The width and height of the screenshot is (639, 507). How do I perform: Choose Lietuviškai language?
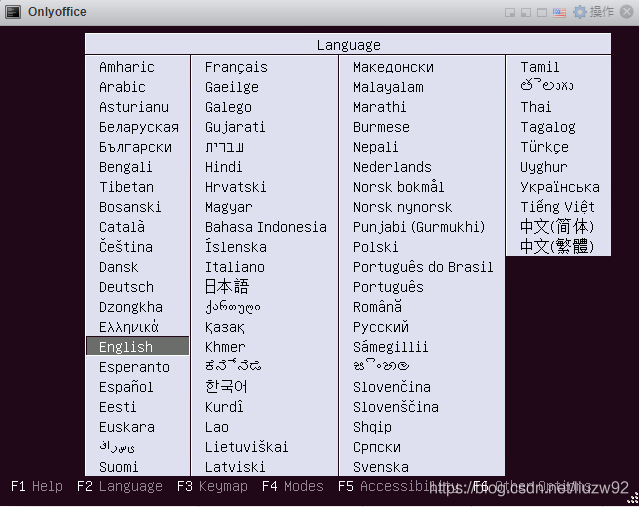(247, 447)
